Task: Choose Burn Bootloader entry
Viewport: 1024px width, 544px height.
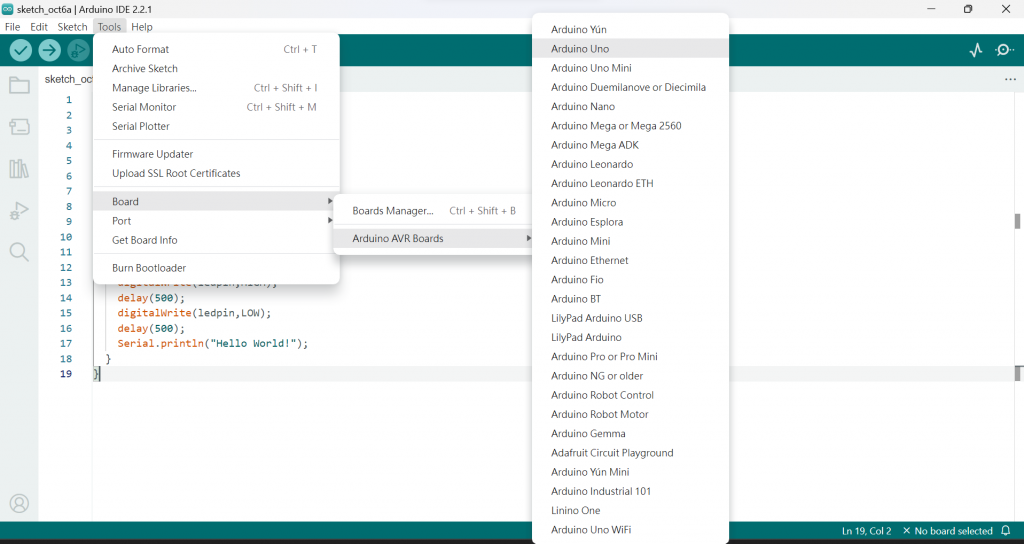Action: point(216,268)
